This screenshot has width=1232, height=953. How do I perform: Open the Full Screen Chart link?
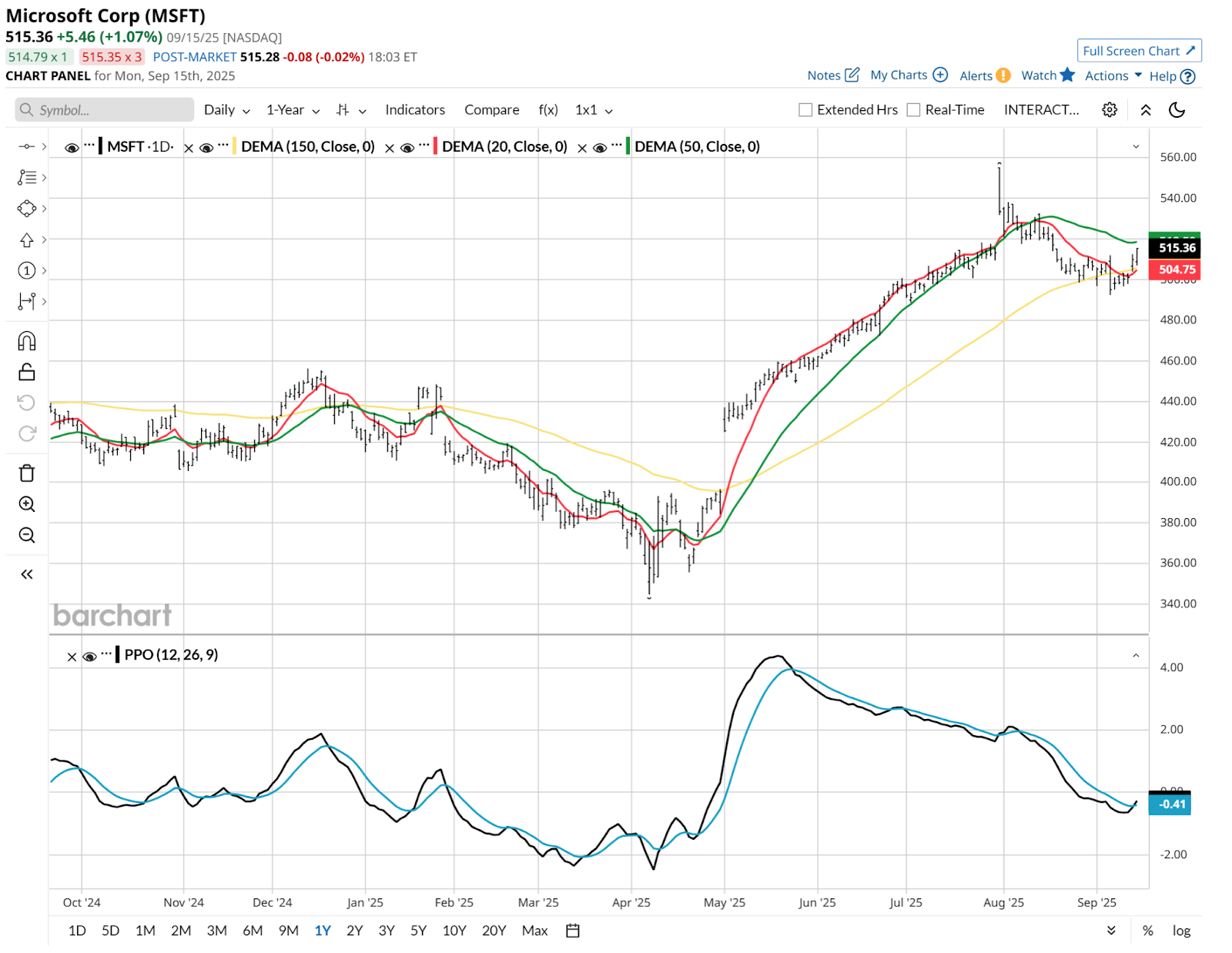(x=1139, y=51)
